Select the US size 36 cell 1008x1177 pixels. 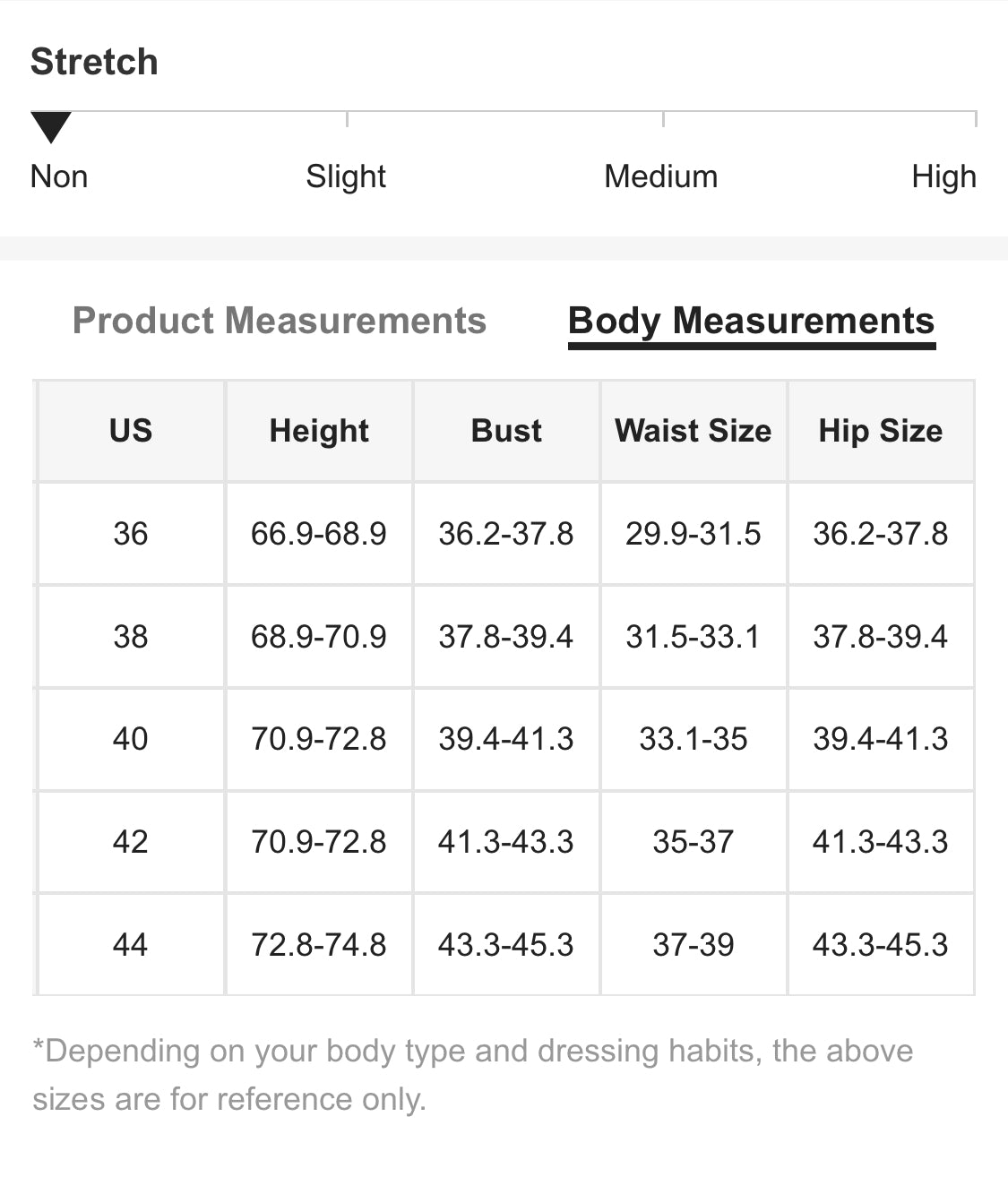click(x=131, y=534)
